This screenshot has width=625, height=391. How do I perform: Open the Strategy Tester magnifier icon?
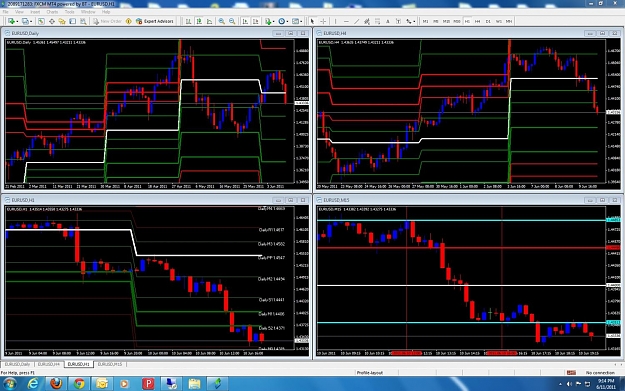coord(83,21)
